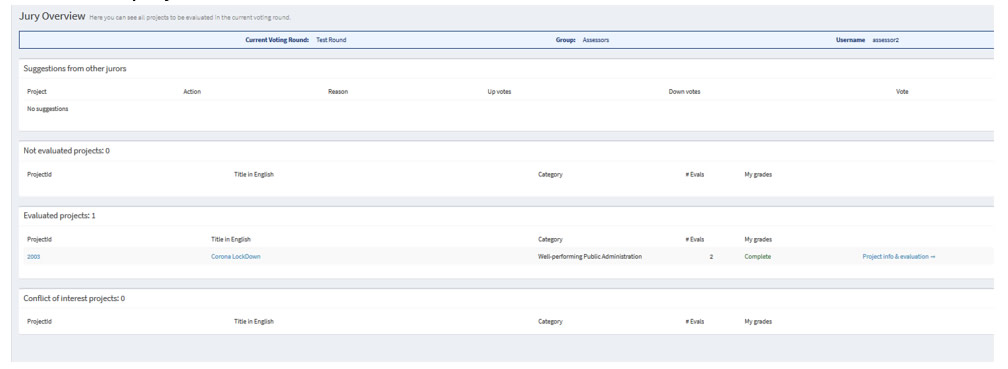Click the Vote column header
Viewport: 1008px width, 369px height.
tap(902, 92)
